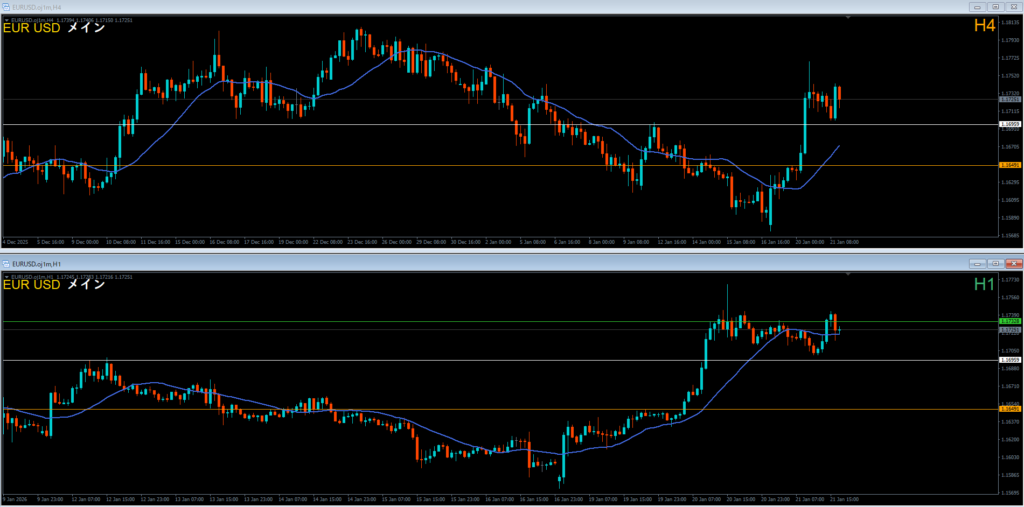
Task: Click the H4 chart window title icon
Action: [6, 6]
